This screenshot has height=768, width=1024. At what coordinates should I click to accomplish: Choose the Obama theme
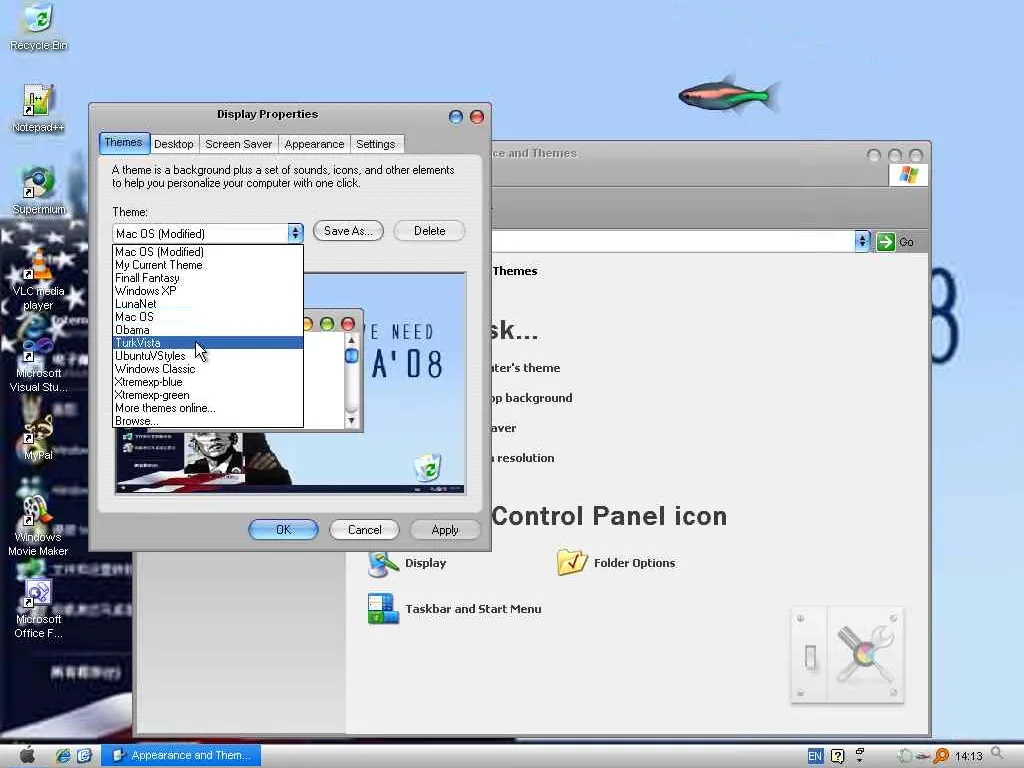pyautogui.click(x=208, y=330)
